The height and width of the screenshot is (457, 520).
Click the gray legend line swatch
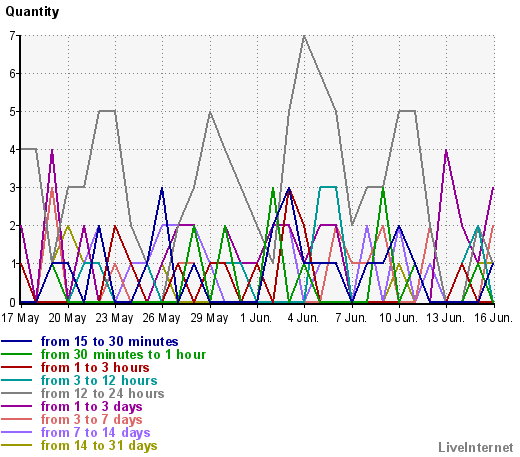click(x=16, y=393)
